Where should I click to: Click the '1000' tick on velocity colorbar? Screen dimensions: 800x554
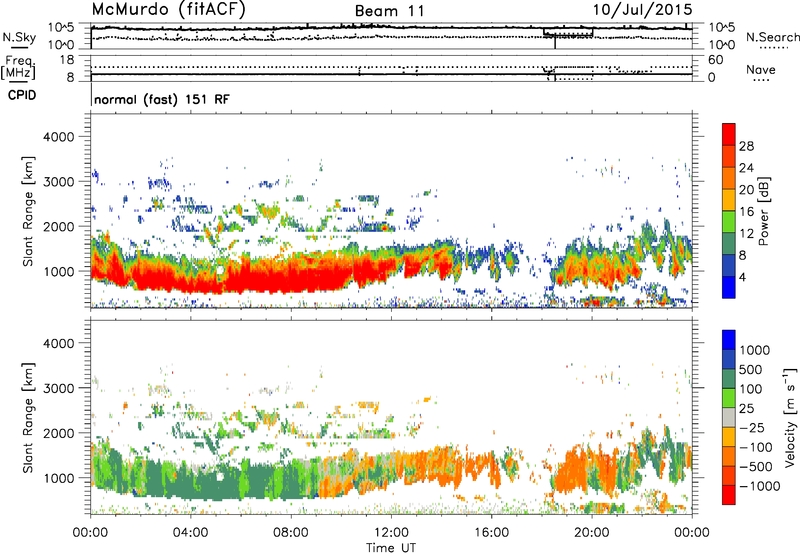(755, 350)
